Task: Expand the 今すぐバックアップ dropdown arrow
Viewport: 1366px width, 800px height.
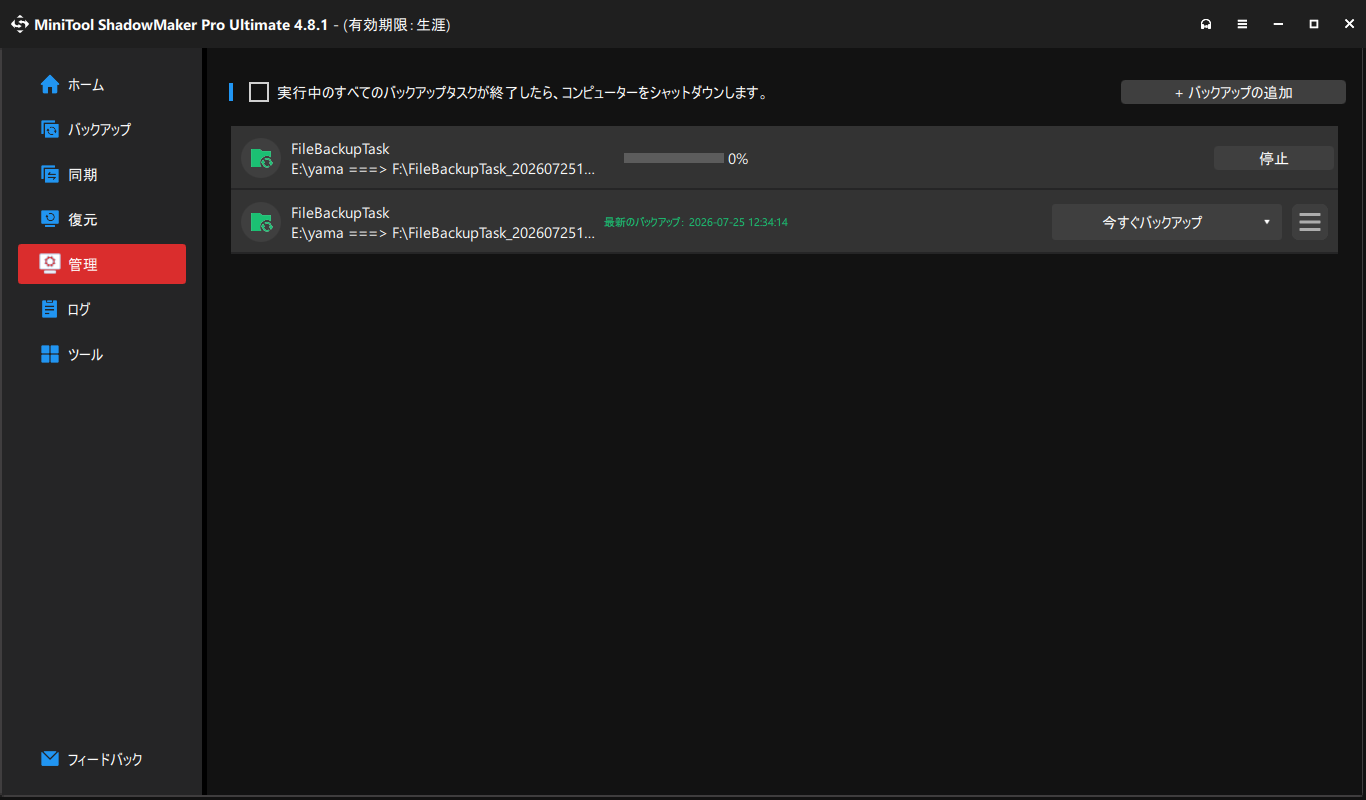Action: click(x=1267, y=222)
